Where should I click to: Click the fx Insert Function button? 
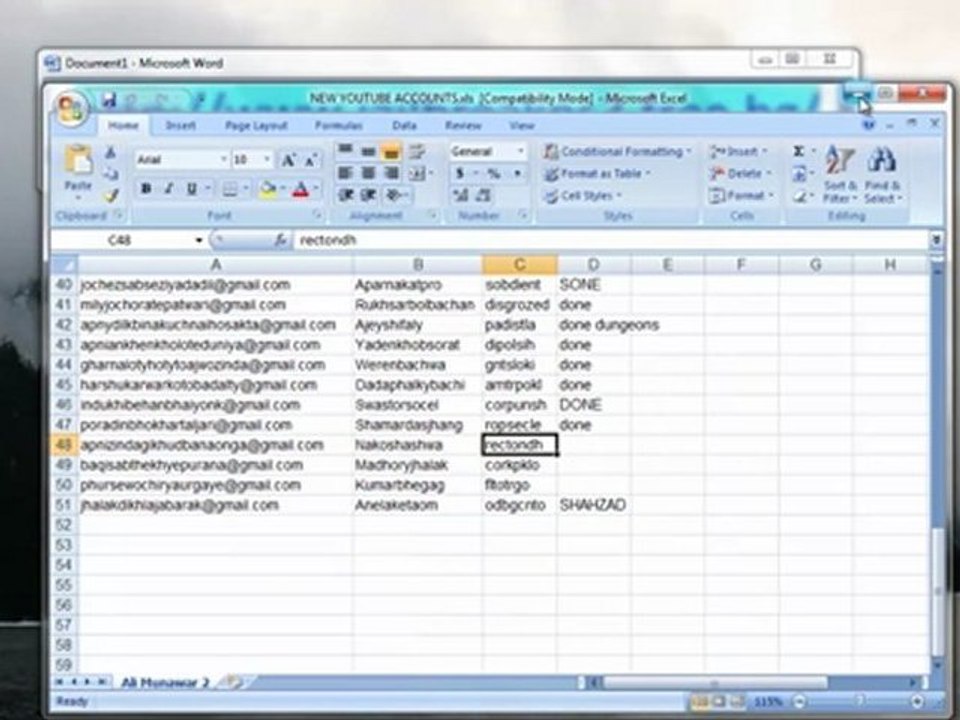[x=281, y=240]
